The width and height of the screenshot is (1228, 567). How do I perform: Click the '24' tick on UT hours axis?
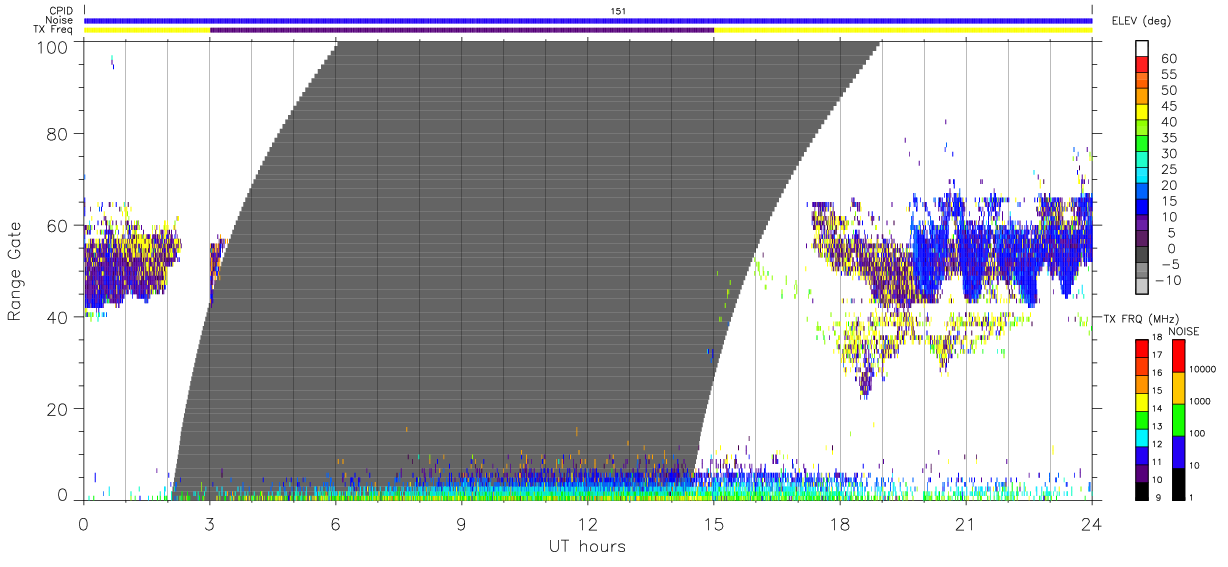(1092, 523)
